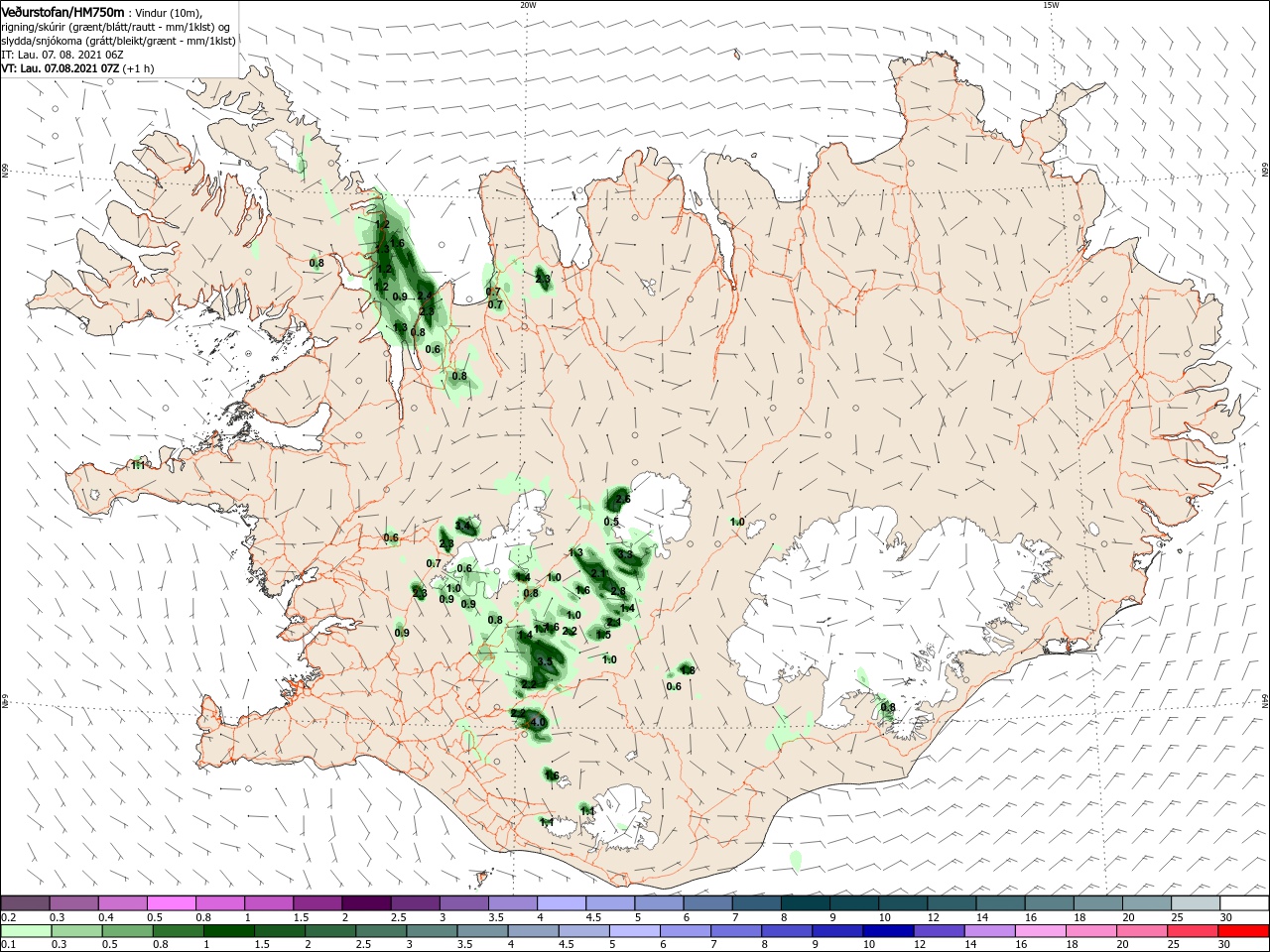The width and height of the screenshot is (1270, 952).
Task: Pick the upper legend swatch labeled 0.8
Action: tap(219, 903)
